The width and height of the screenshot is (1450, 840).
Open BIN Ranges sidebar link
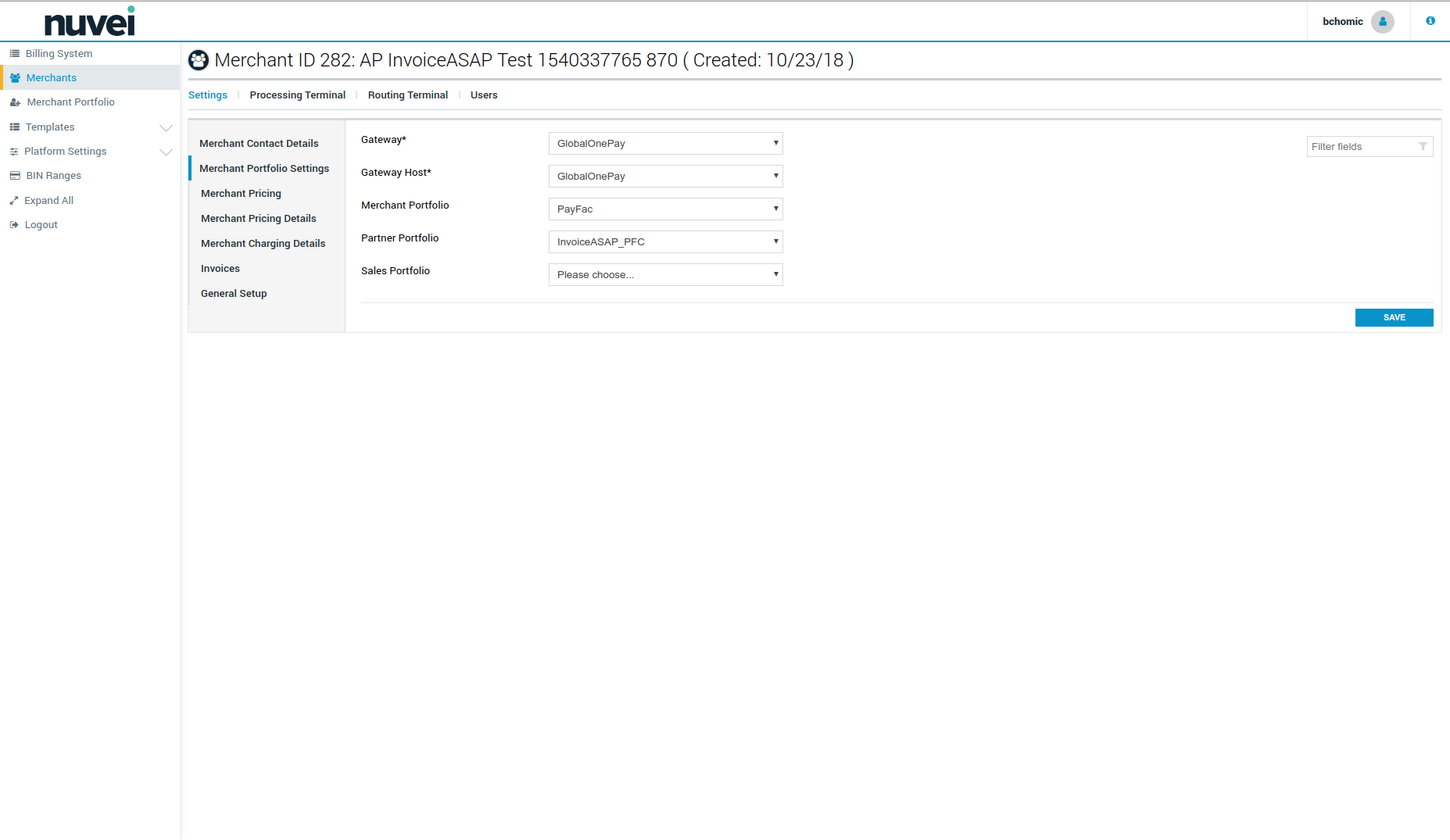tap(54, 176)
